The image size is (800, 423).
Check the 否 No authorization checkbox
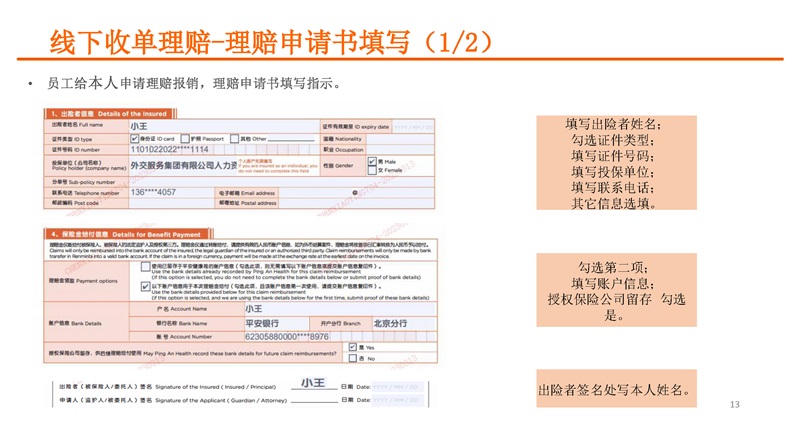click(x=353, y=358)
